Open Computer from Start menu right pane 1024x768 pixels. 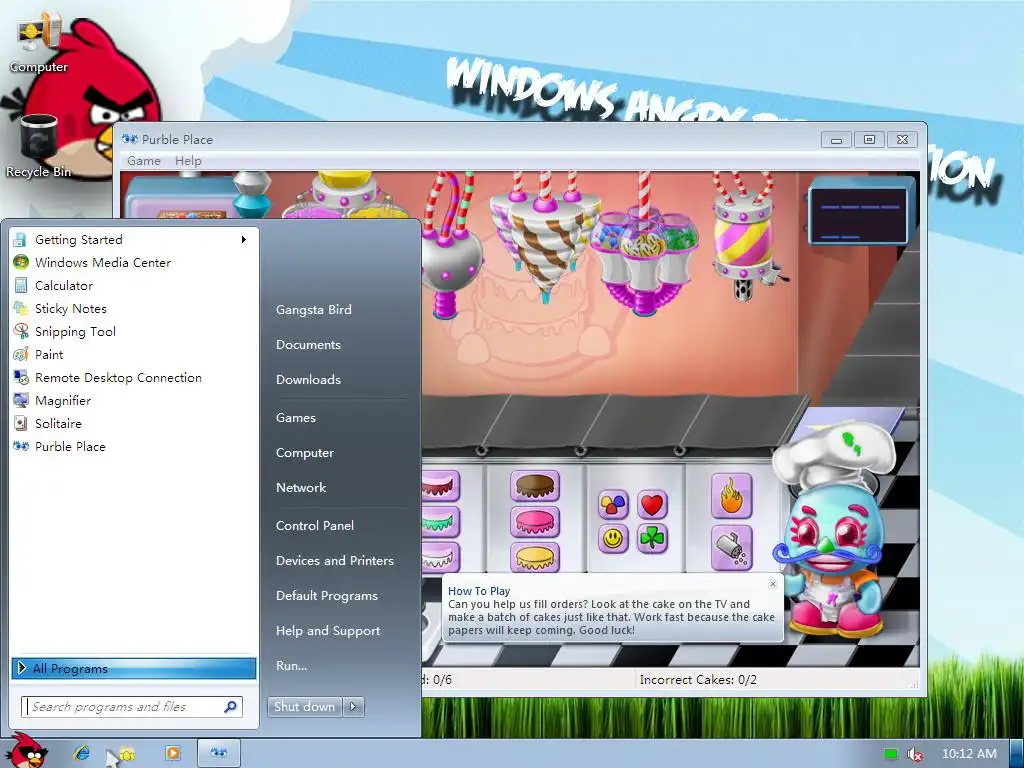[x=305, y=453]
